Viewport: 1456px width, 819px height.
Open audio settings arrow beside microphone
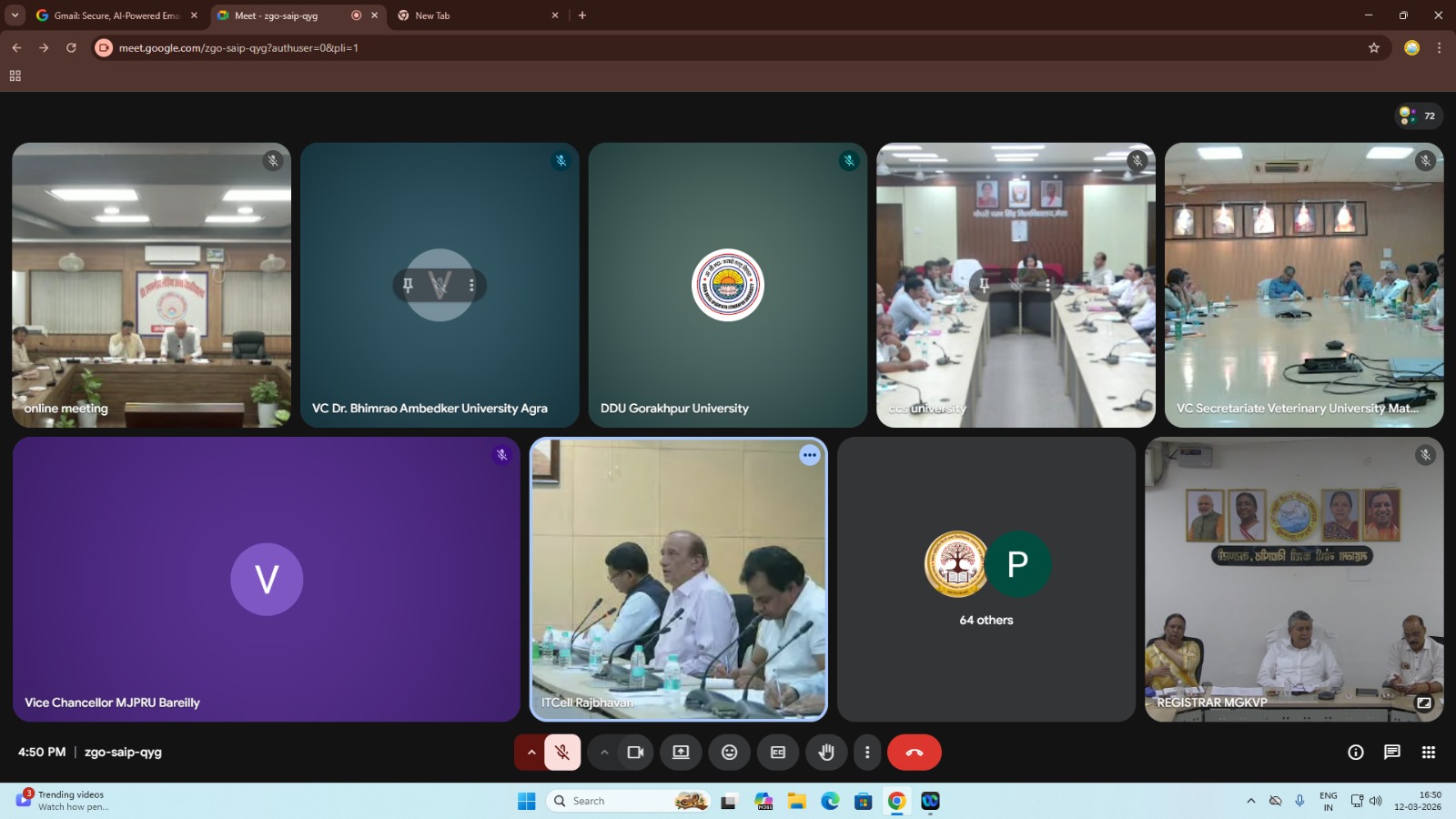(531, 753)
